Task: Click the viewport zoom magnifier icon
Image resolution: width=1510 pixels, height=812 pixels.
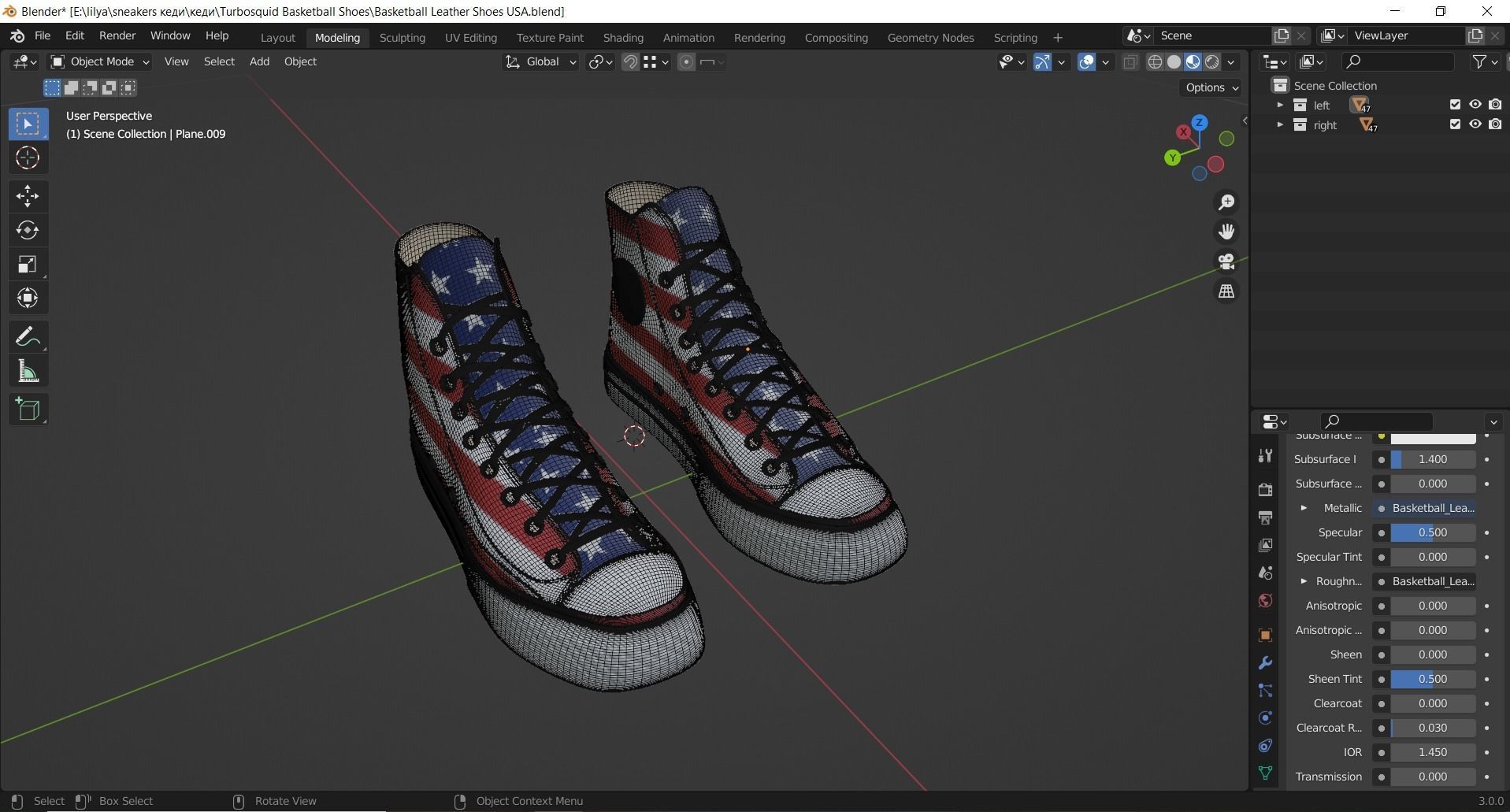Action: 1226,202
